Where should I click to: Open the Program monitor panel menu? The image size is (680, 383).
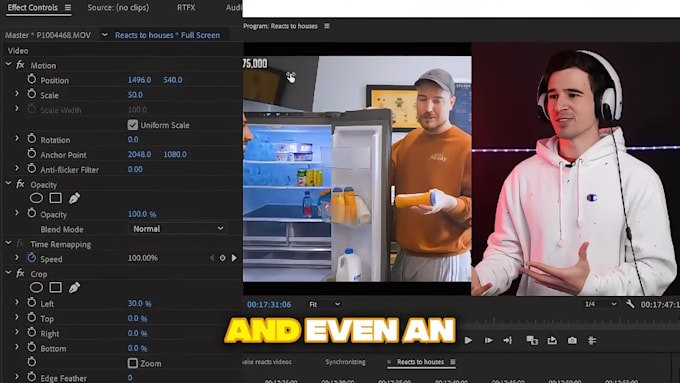pos(327,26)
